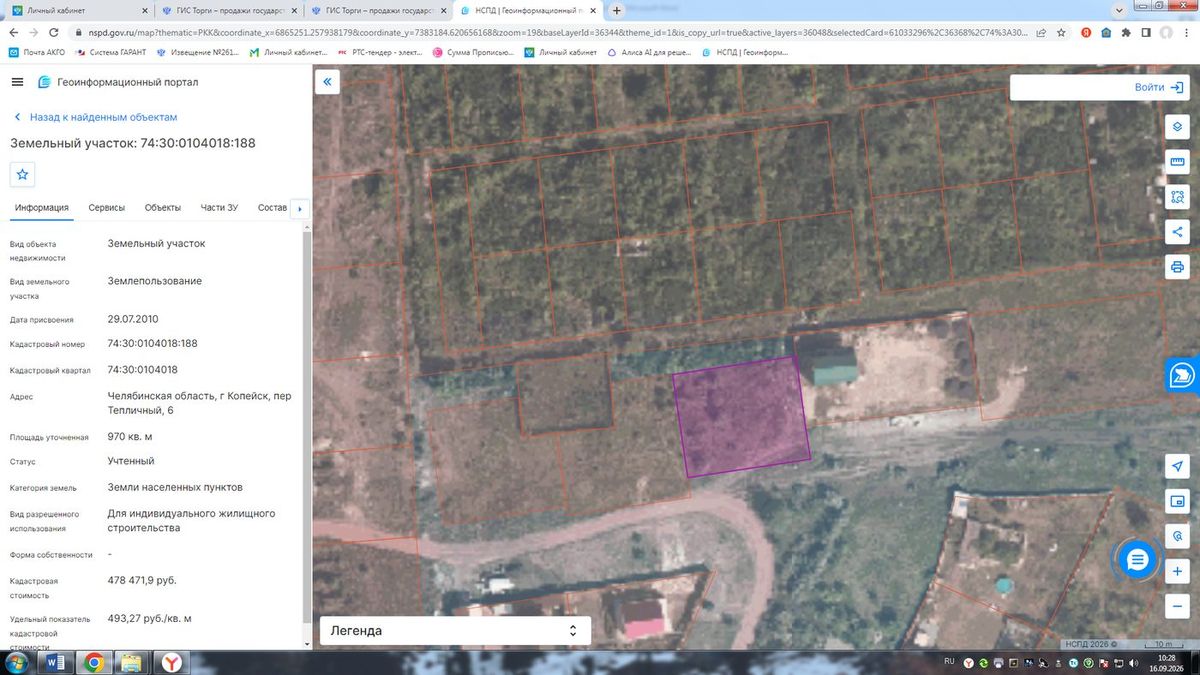Open a new browser tab
The width and height of the screenshot is (1200, 675).
coord(617,11)
